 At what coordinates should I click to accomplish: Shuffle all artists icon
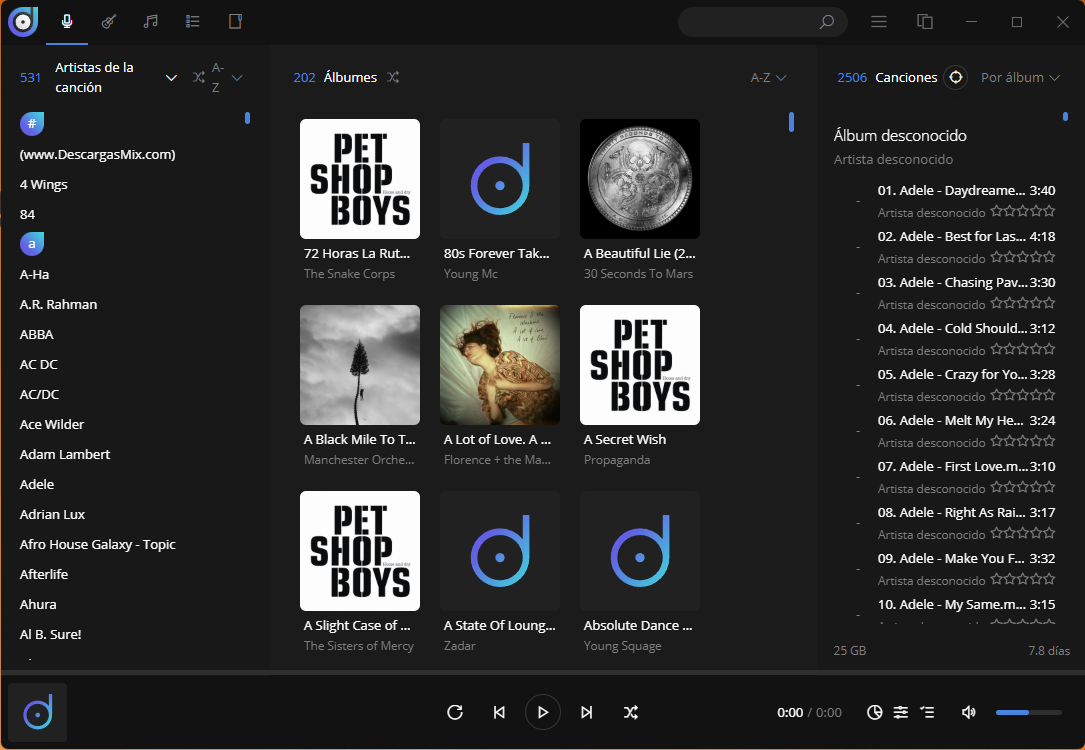(x=199, y=77)
